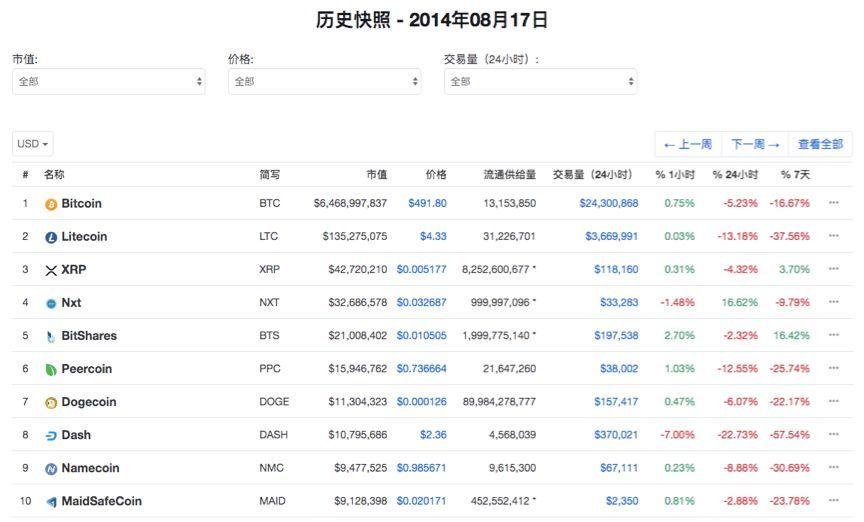Open the 市值 filter dropdown

109,82
